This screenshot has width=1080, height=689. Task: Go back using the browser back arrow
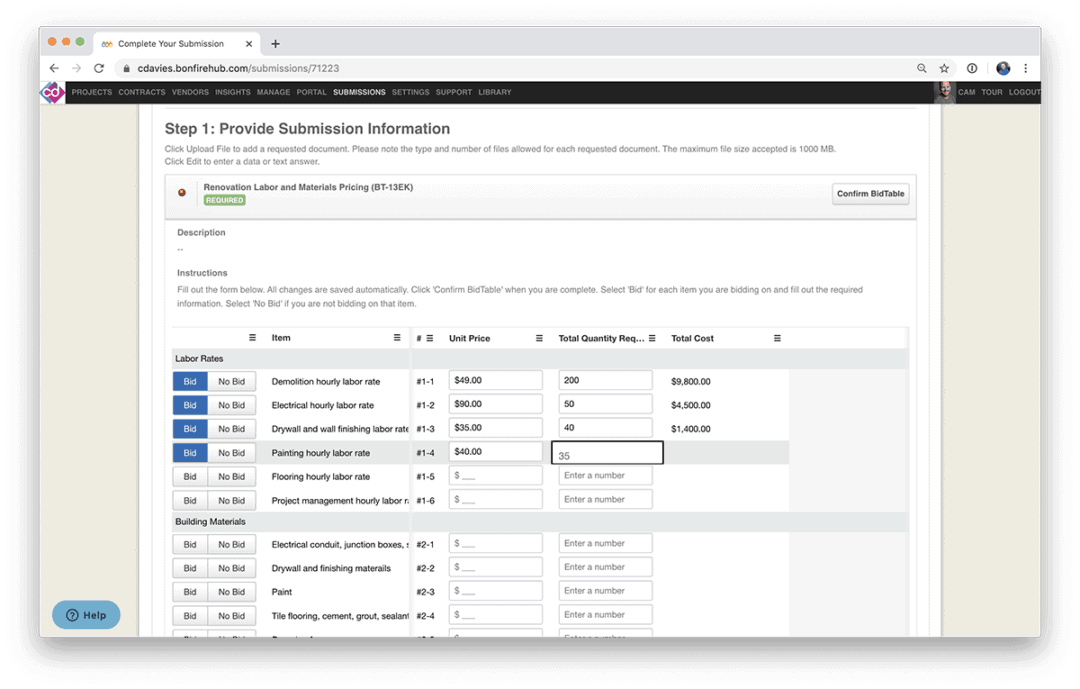(x=54, y=69)
